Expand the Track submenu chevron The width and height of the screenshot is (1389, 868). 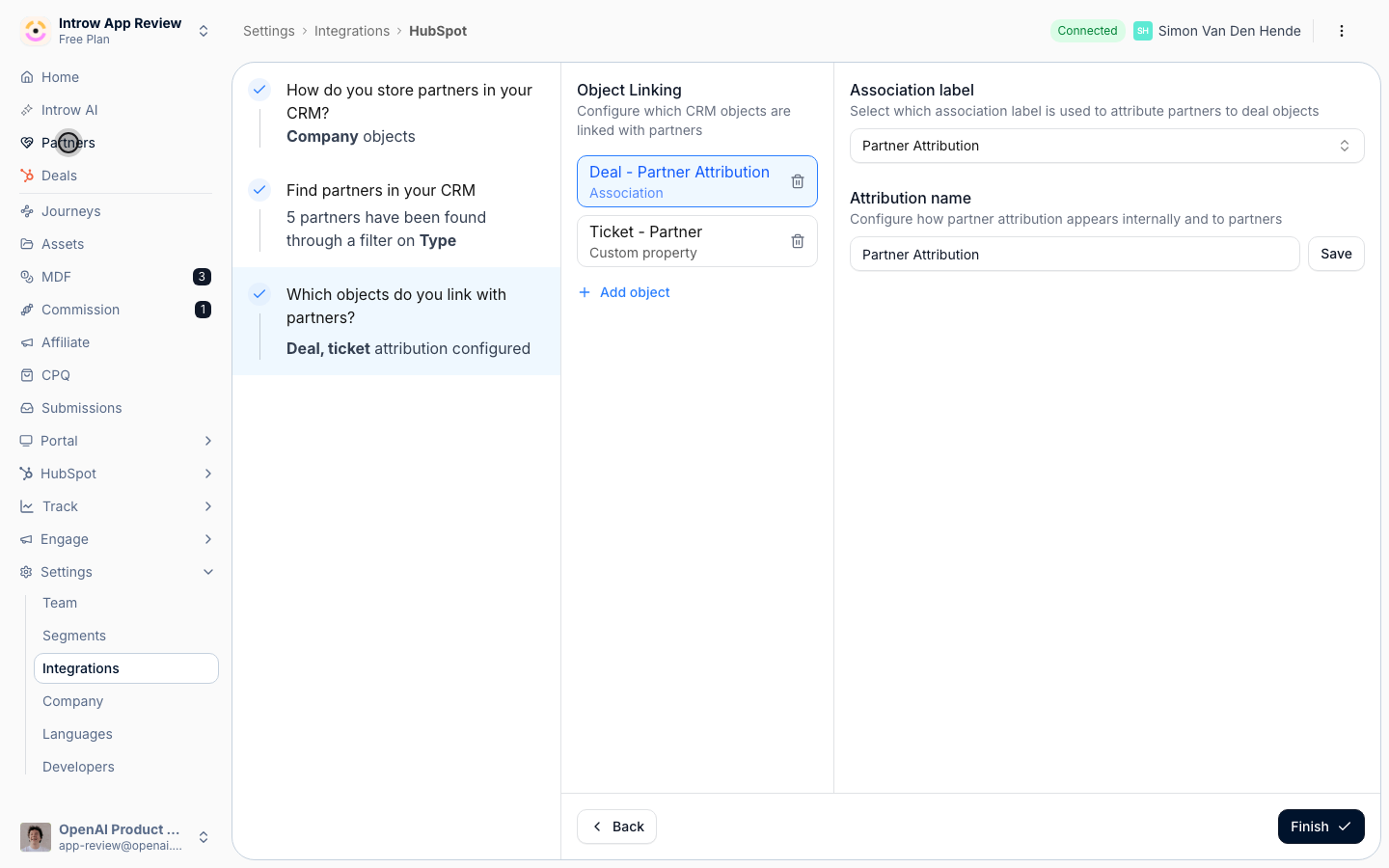click(x=208, y=506)
